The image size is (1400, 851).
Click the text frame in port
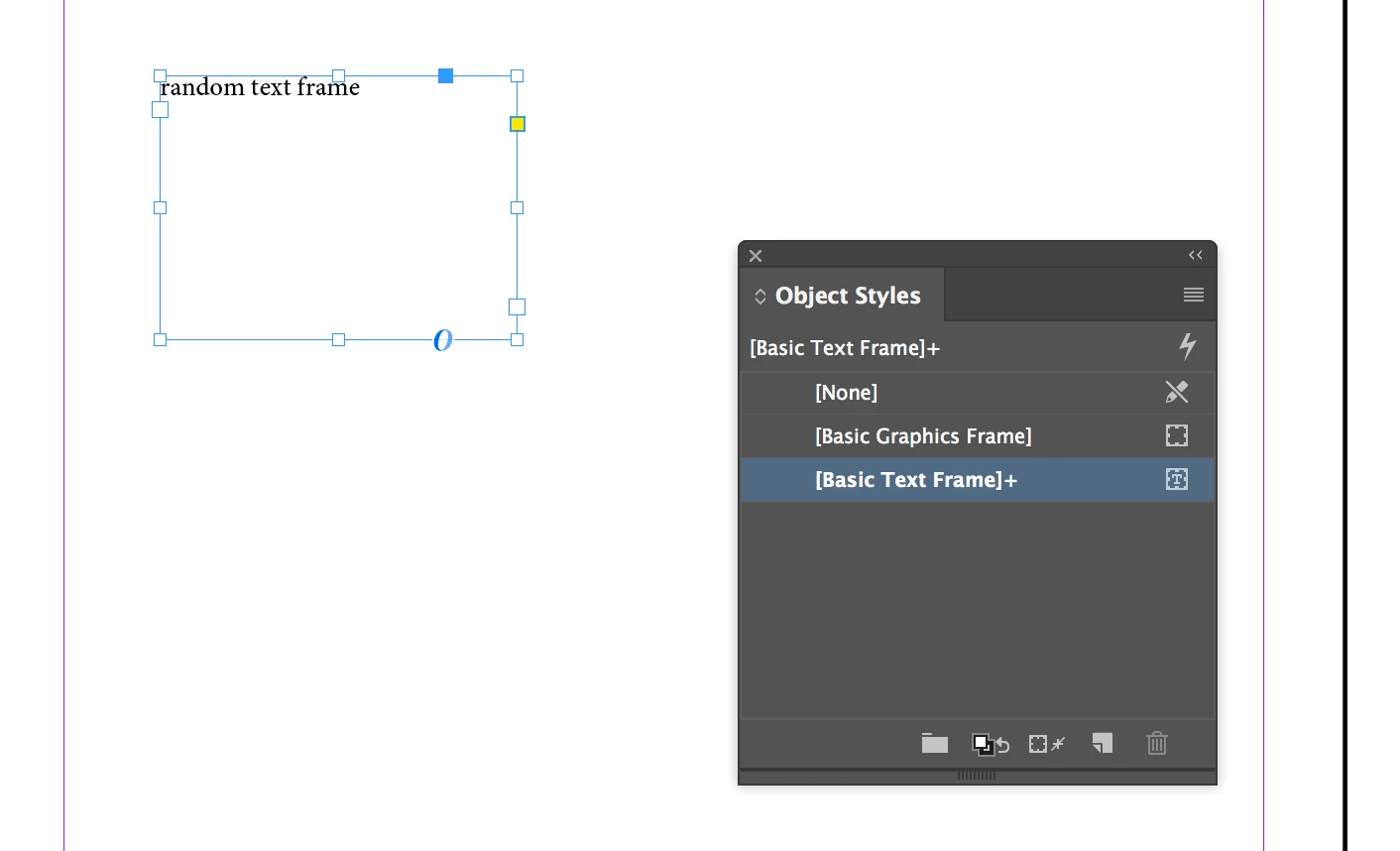(x=160, y=110)
